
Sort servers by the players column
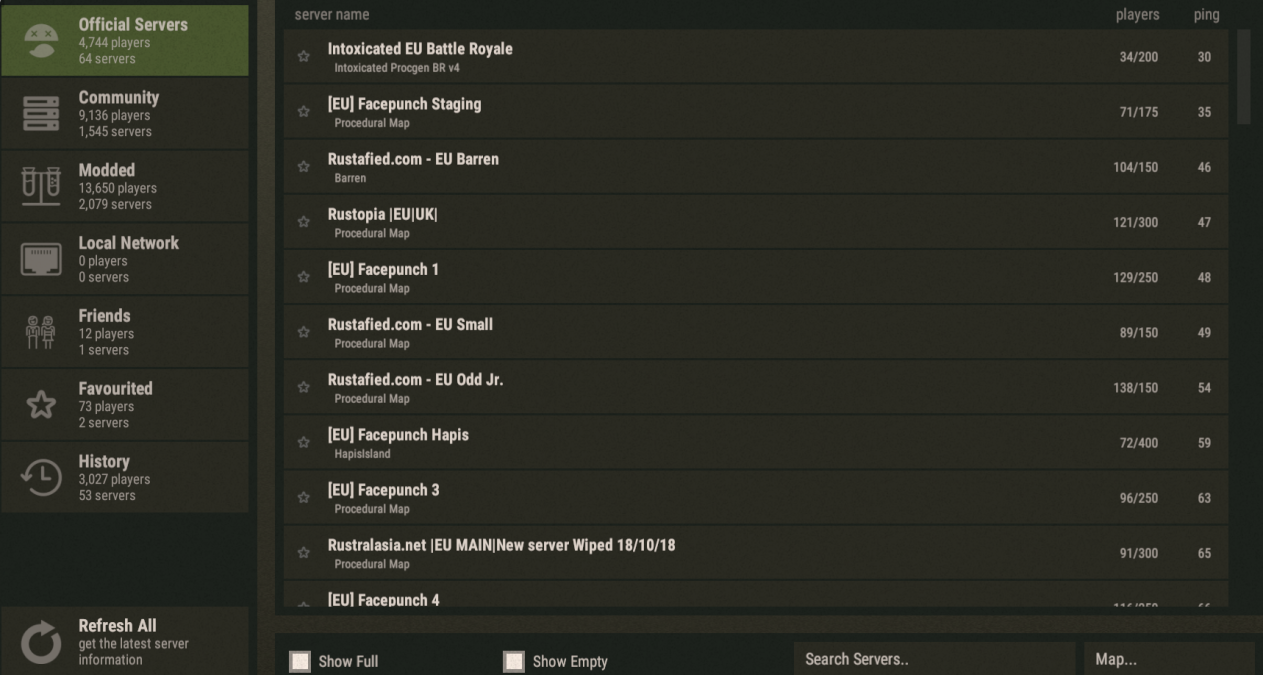click(1137, 15)
